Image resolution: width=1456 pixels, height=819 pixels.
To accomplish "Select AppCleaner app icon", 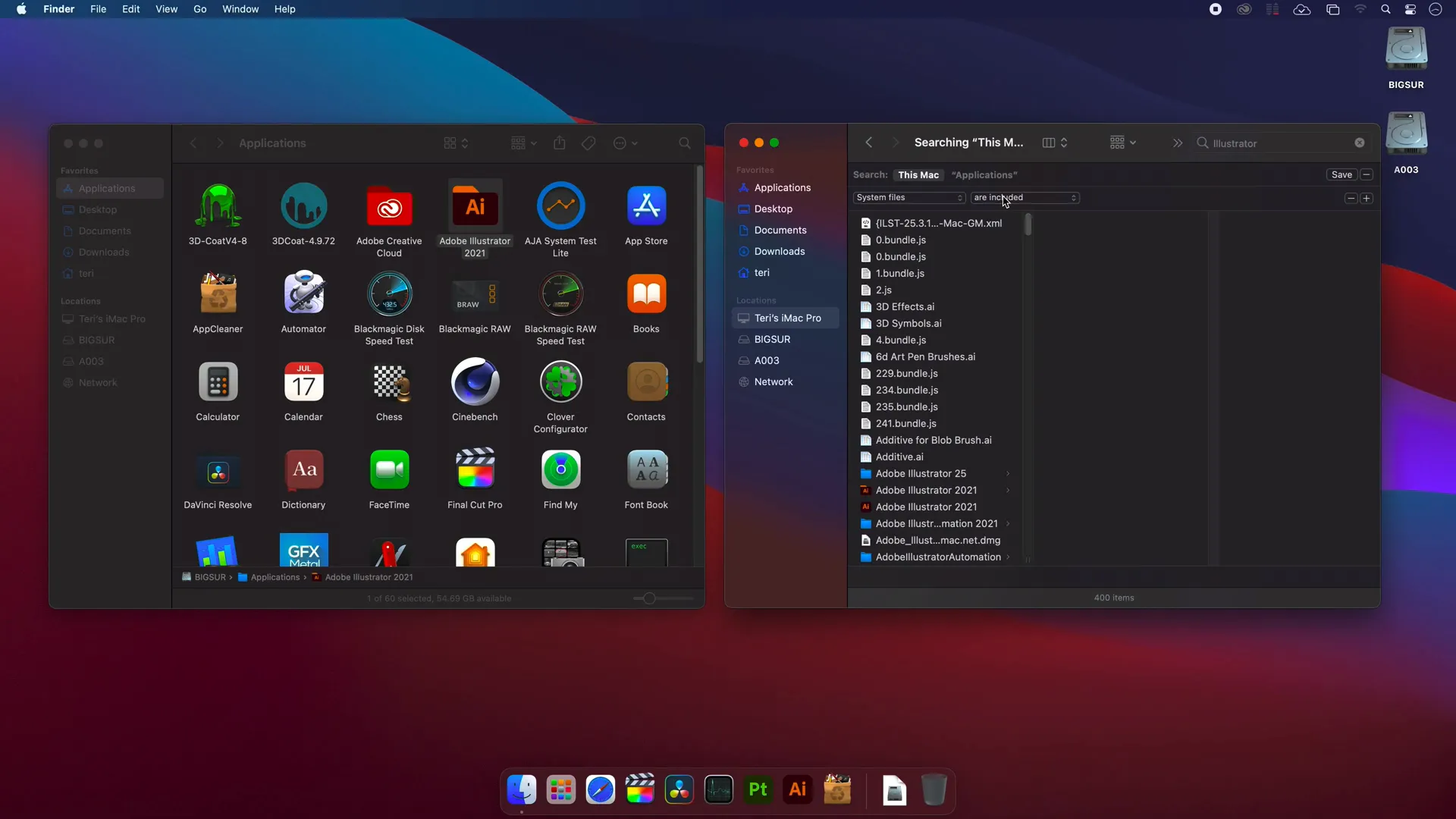I will point(218,293).
